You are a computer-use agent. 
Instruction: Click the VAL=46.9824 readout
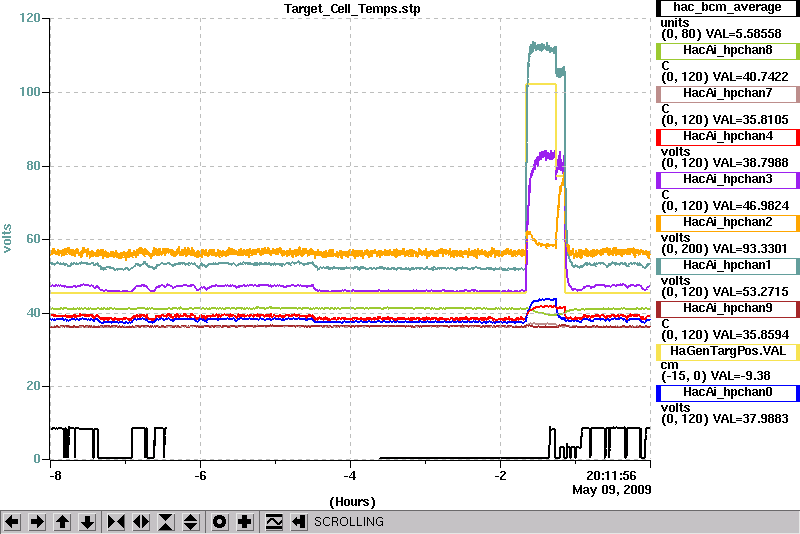(751, 206)
